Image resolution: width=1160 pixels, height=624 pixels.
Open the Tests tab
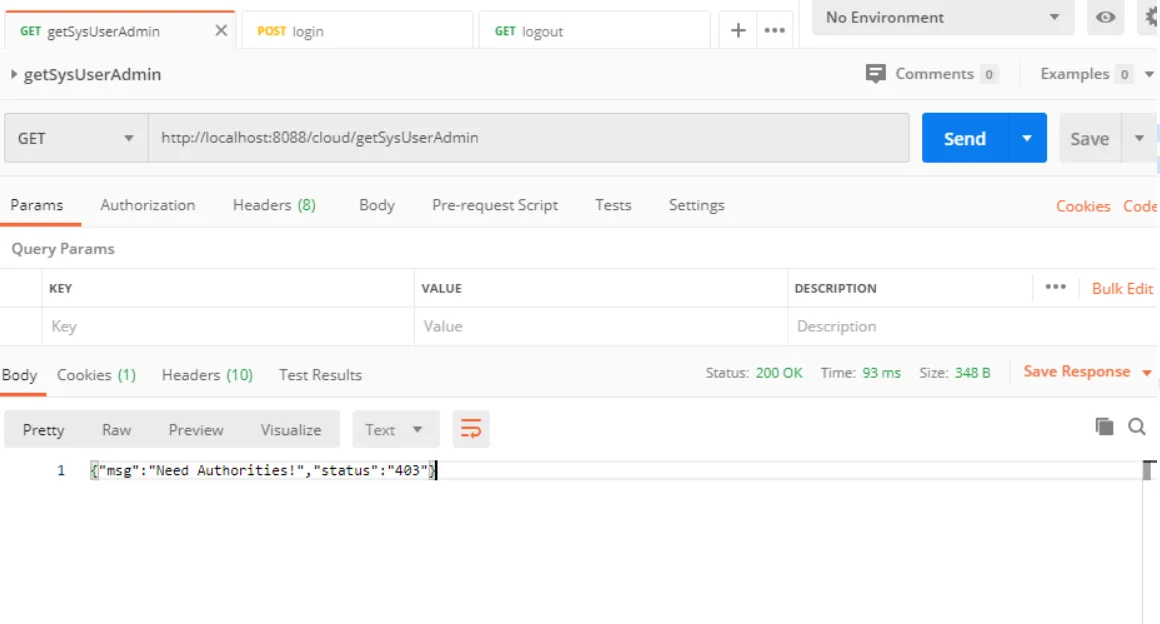[613, 205]
